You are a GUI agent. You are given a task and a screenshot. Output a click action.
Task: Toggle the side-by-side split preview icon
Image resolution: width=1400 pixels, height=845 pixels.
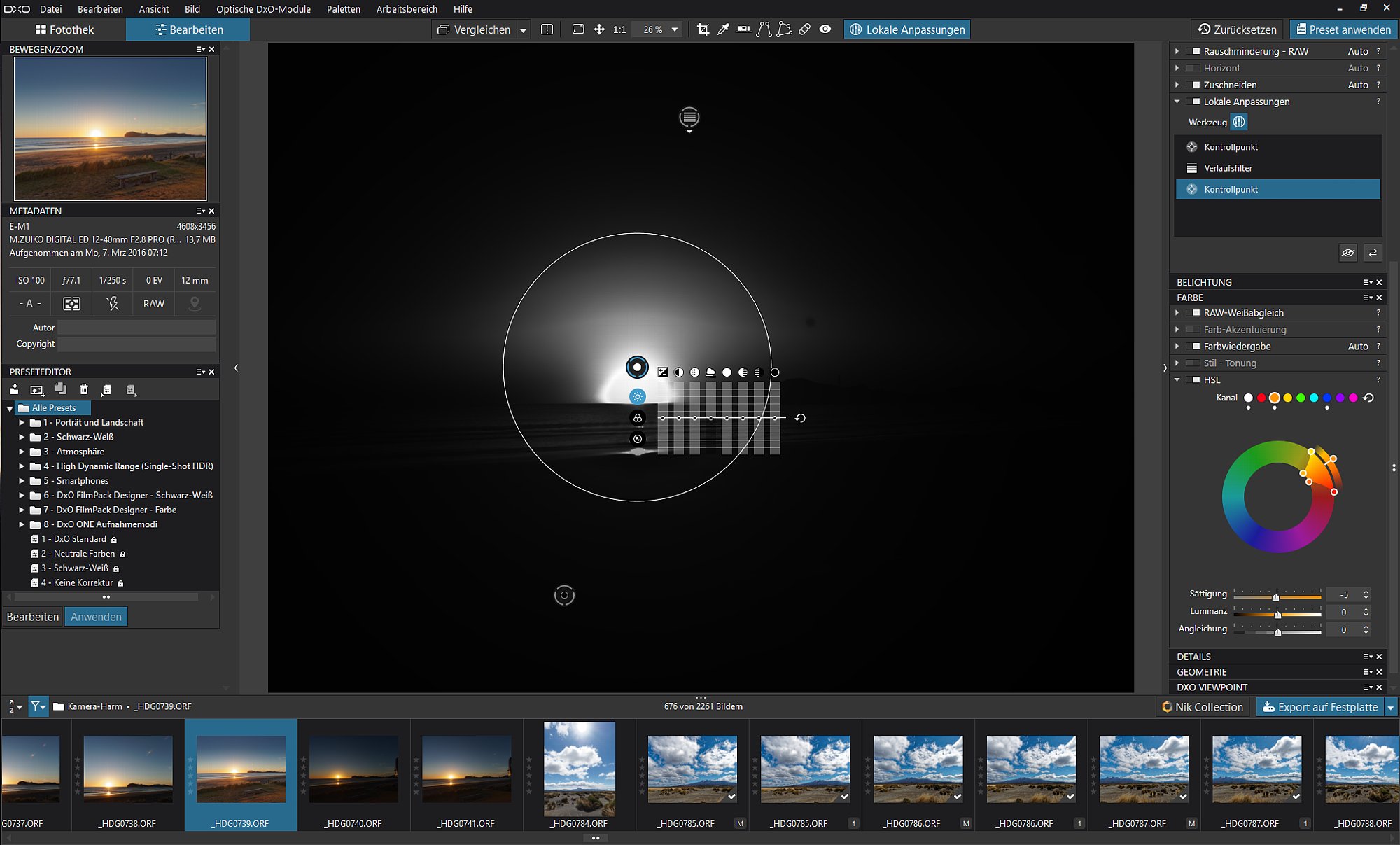point(547,29)
